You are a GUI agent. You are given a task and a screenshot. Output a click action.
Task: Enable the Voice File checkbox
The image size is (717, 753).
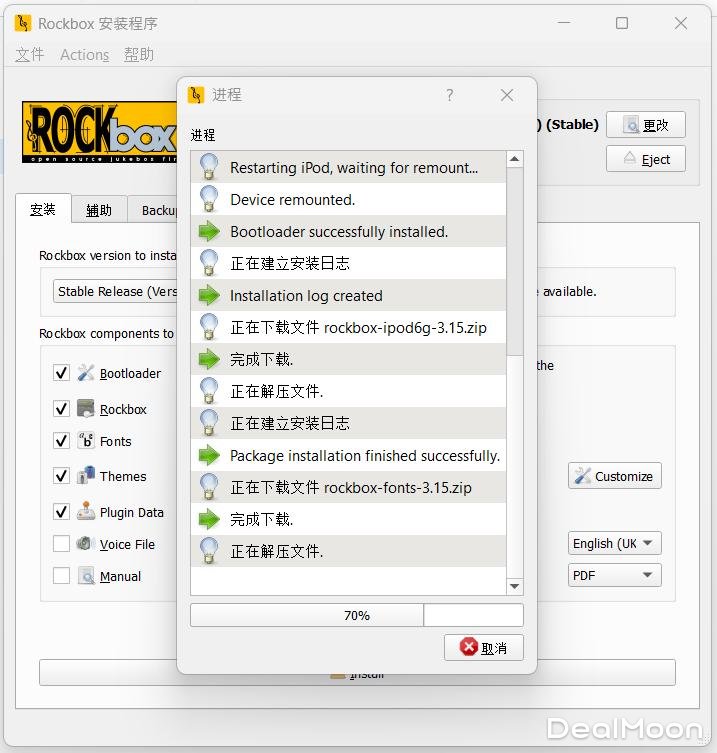coord(61,545)
